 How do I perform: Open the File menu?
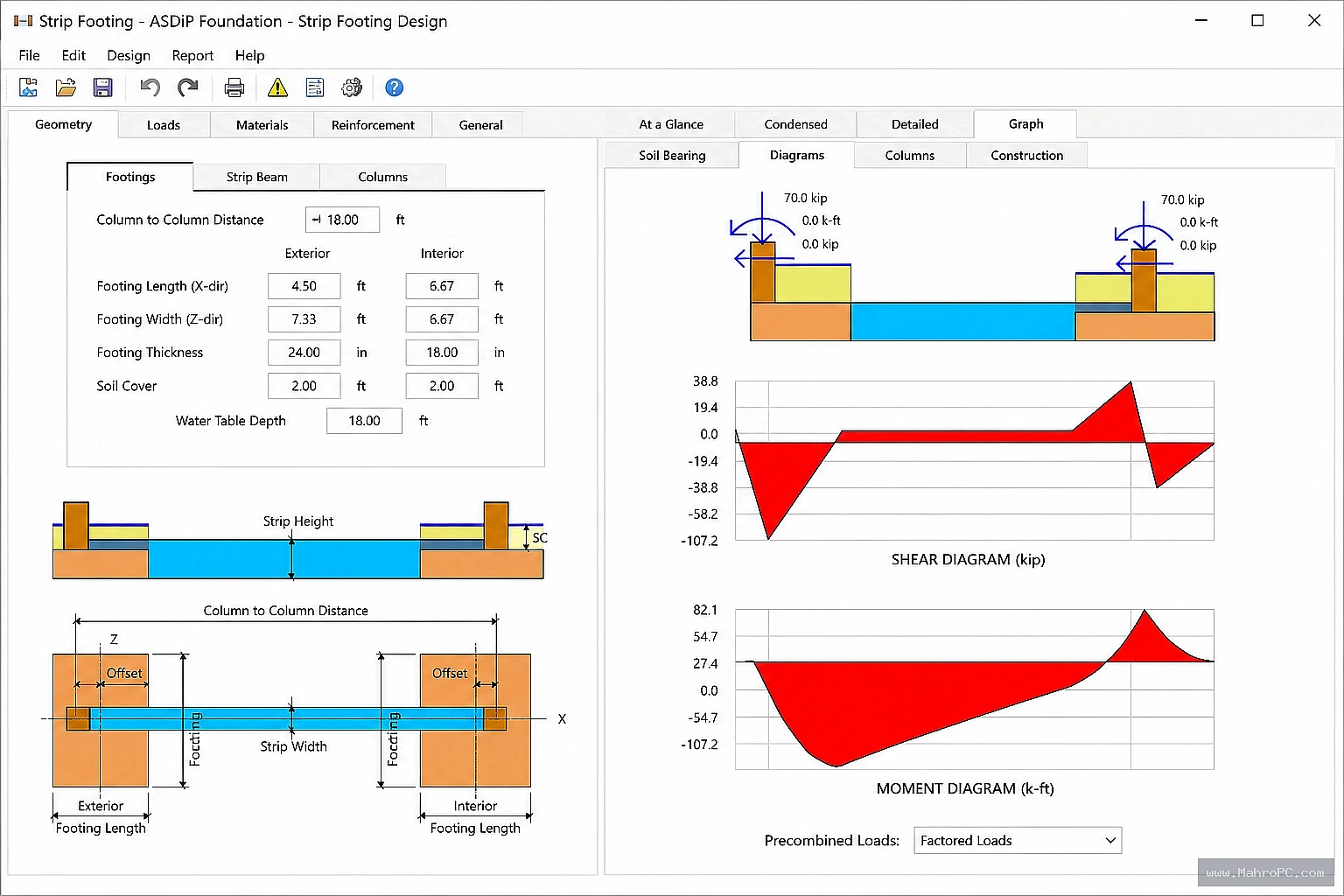pos(29,55)
